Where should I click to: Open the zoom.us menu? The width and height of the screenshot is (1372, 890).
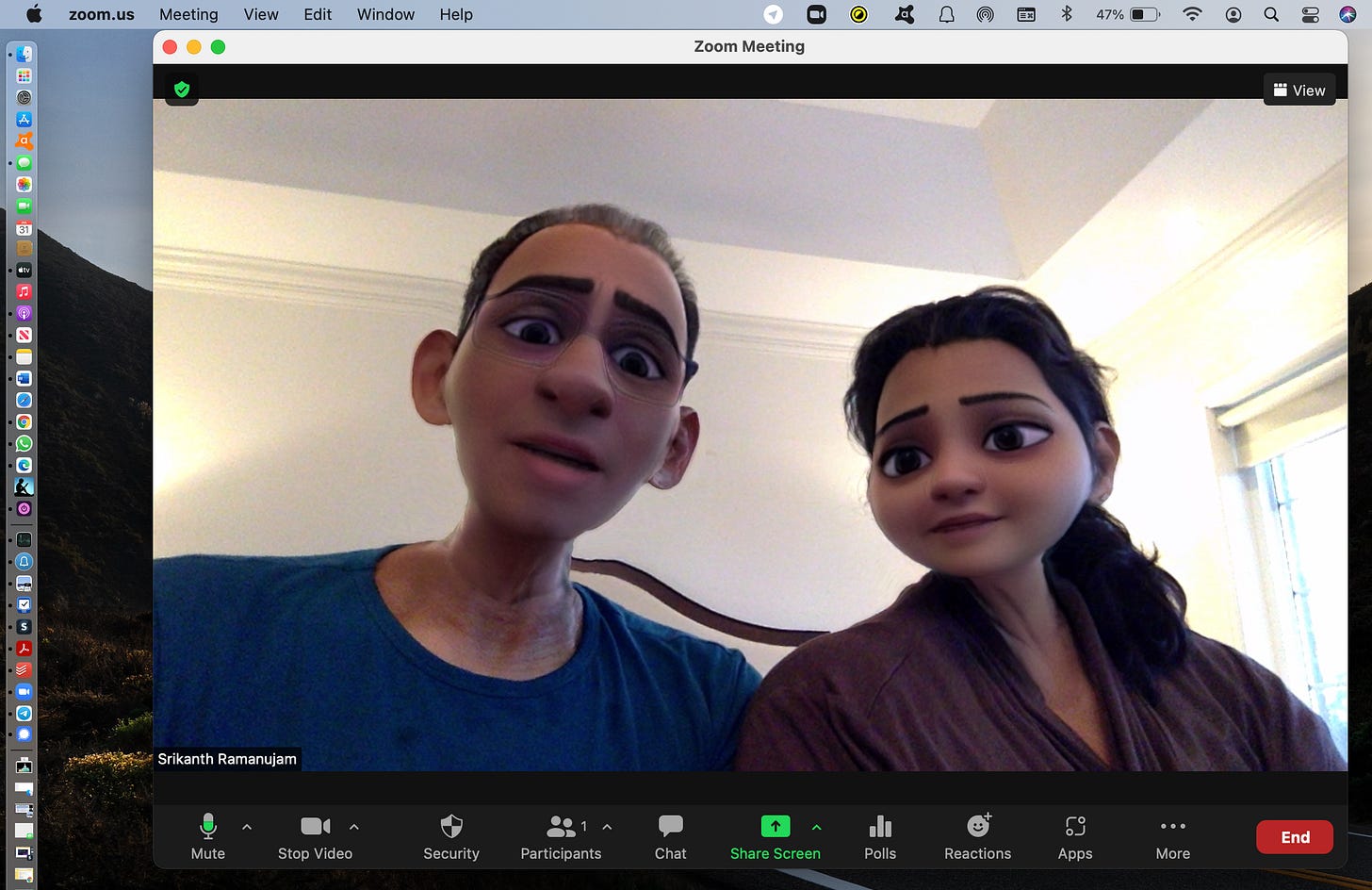(102, 14)
